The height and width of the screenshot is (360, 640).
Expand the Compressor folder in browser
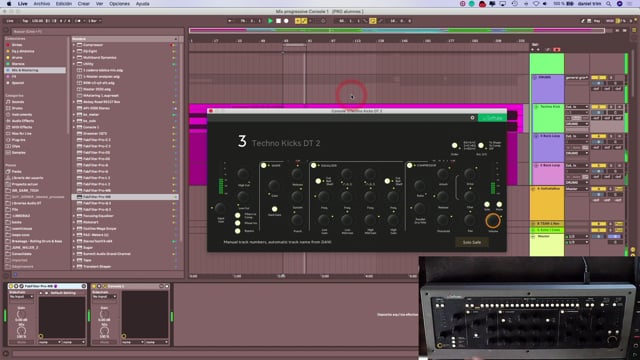pos(74,45)
